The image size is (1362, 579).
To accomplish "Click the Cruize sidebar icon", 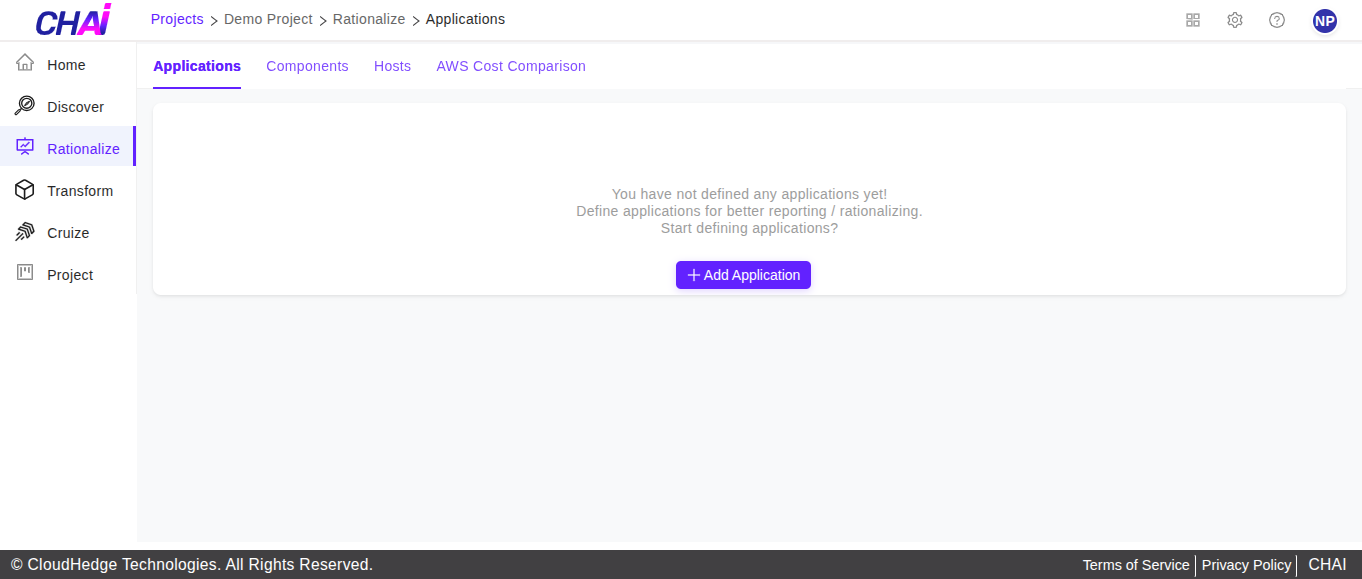I will click(25, 232).
